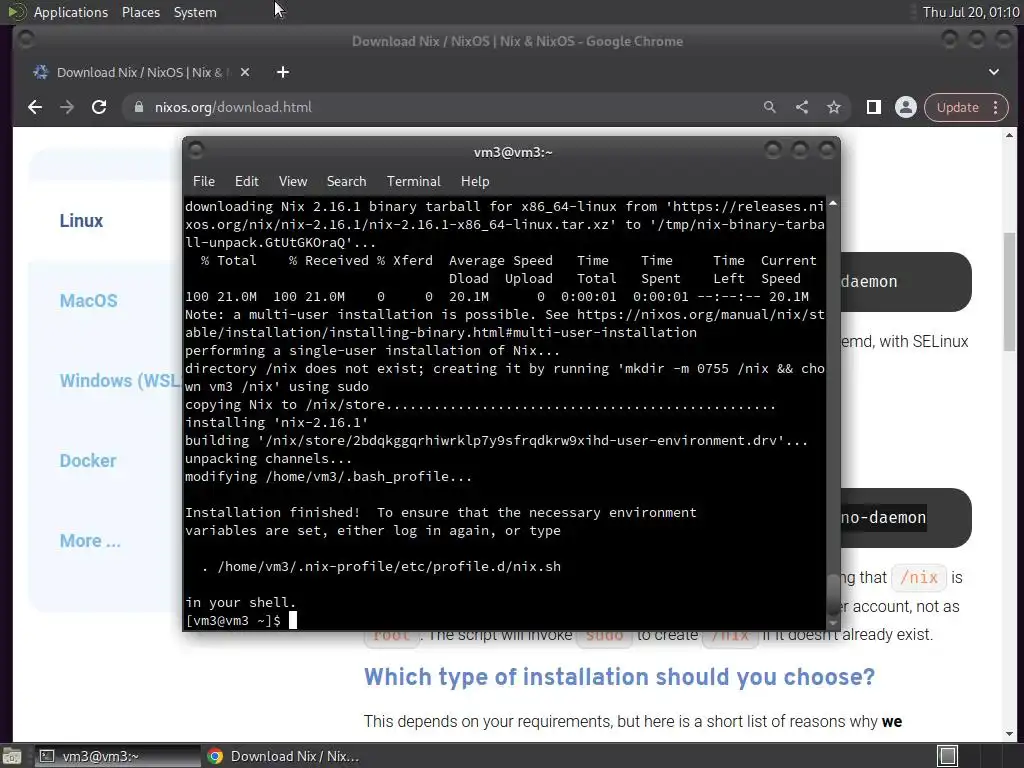
Task: Click the terminal scrollbar down arrow
Action: [x=833, y=623]
